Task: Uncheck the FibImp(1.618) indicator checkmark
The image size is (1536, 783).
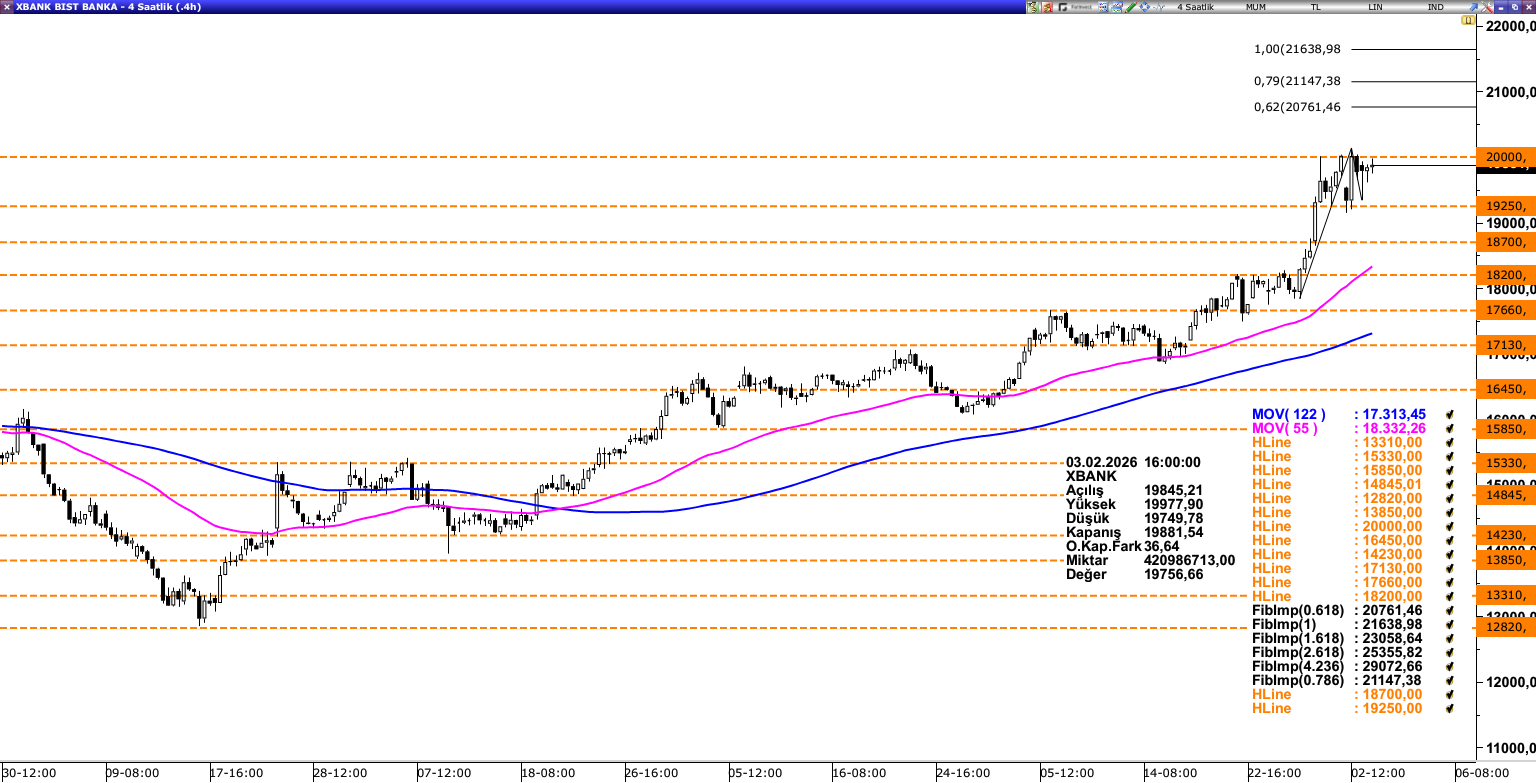Action: click(1449, 638)
